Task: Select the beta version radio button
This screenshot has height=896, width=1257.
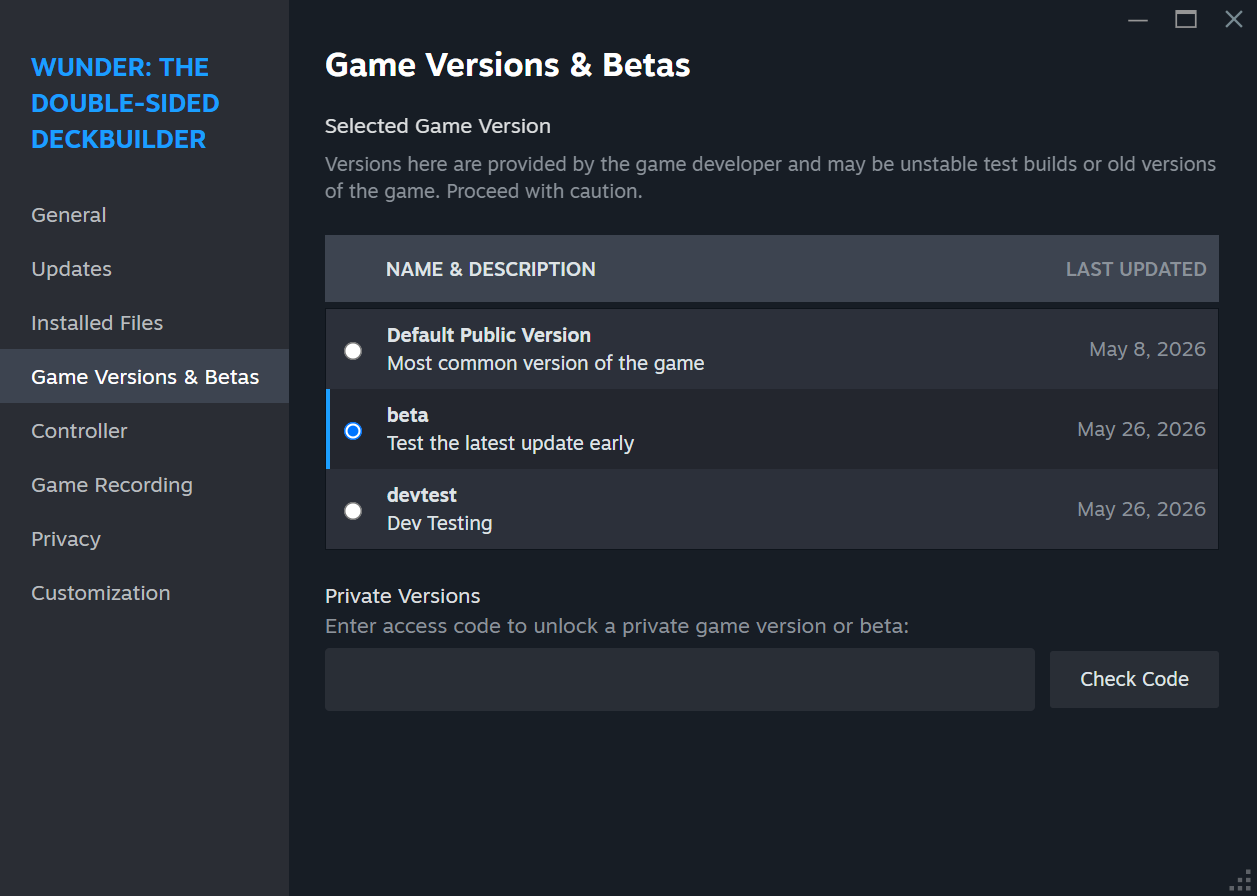Action: tap(353, 431)
